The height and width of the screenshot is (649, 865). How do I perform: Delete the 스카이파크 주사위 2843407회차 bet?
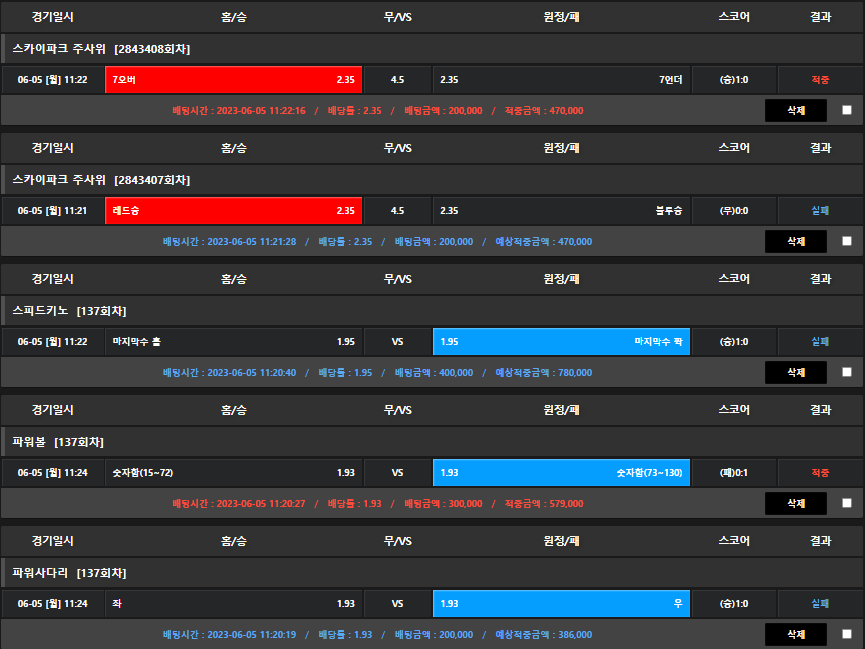click(796, 241)
